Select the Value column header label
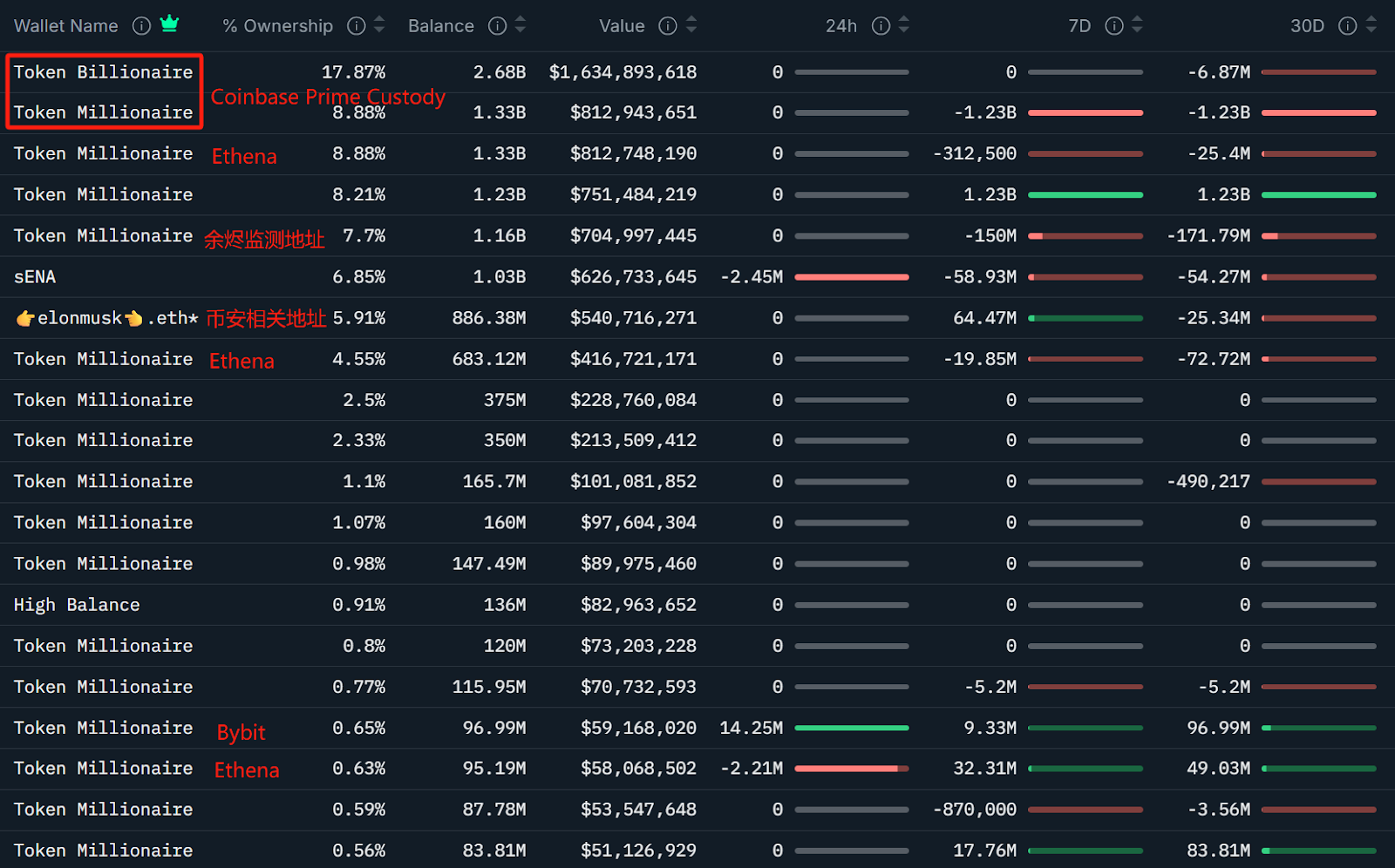This screenshot has width=1395, height=868. coord(622,26)
